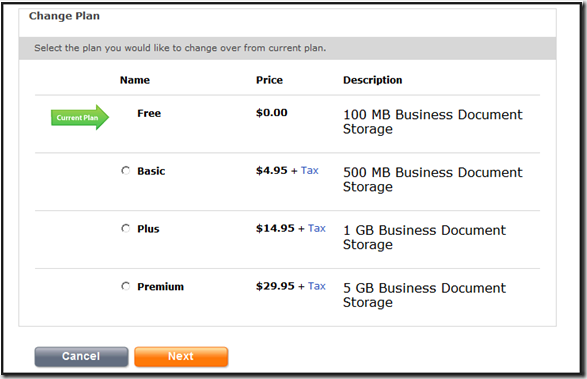Open the Tax link beside $29.95

pos(317,286)
